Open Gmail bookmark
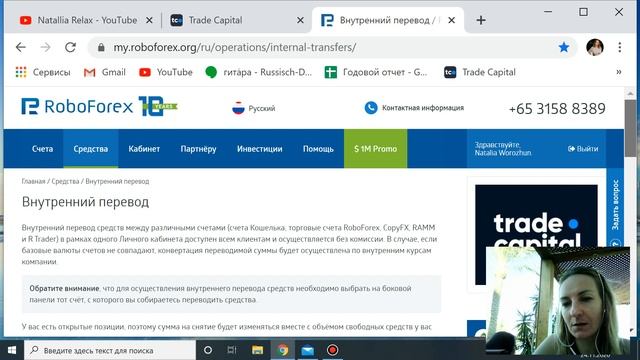 (104, 72)
